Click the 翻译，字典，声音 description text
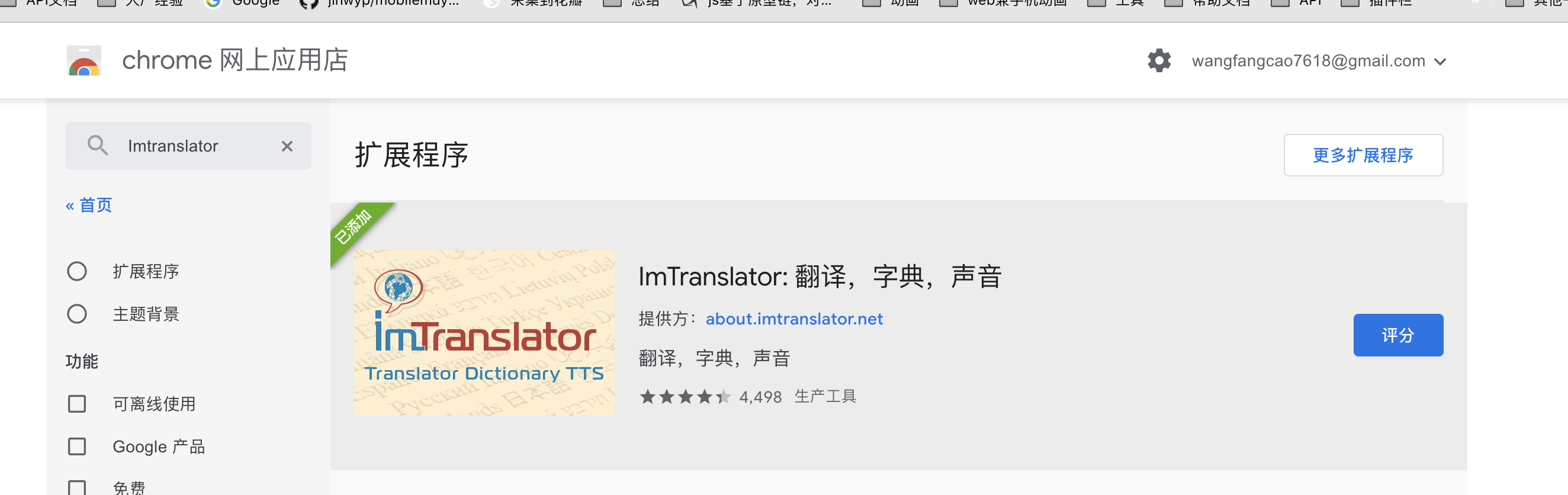This screenshot has width=1568, height=495. point(715,358)
